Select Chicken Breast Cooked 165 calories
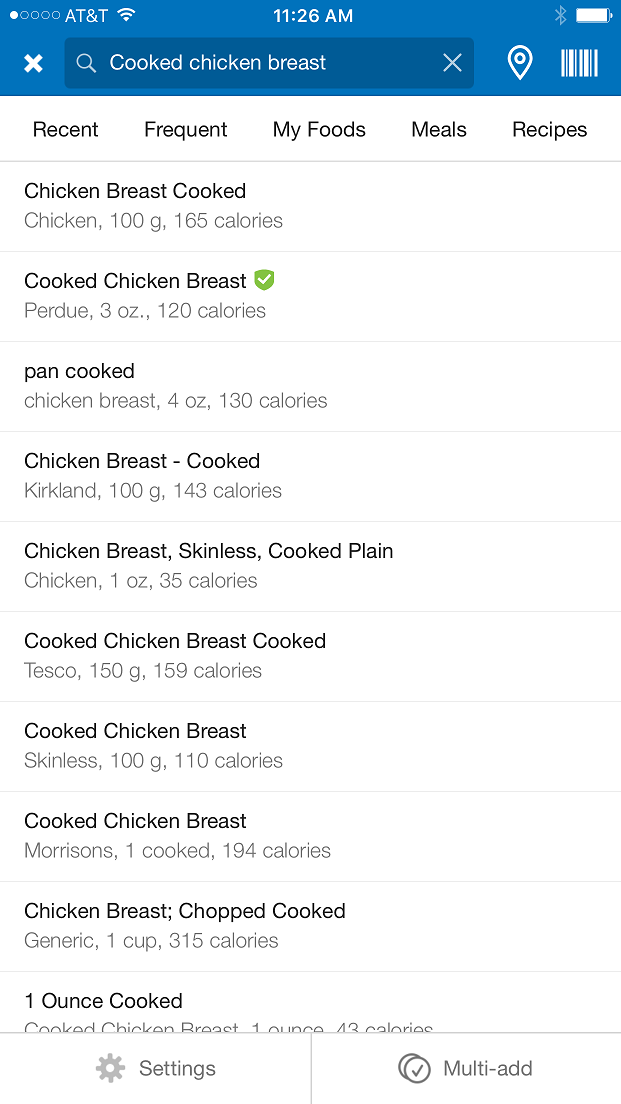621x1104 pixels. [310, 206]
